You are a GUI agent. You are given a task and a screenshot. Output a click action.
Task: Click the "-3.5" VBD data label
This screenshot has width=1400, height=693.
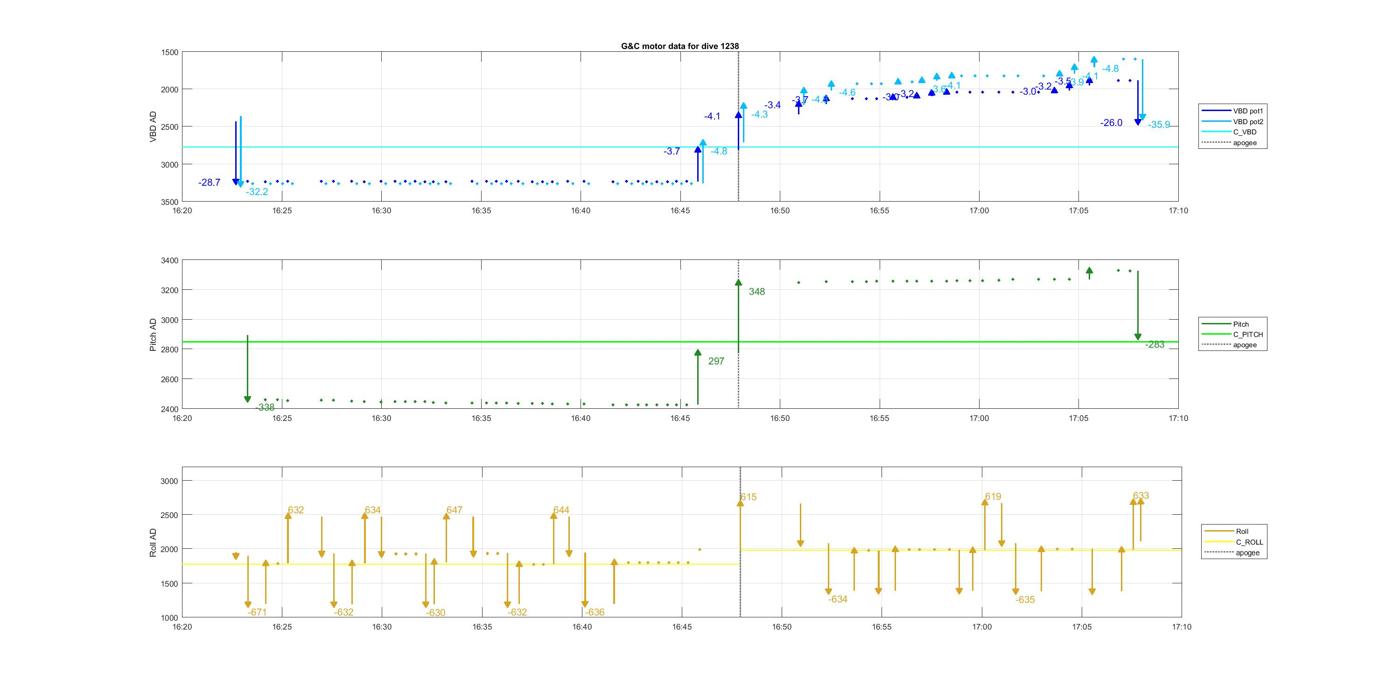(1062, 82)
